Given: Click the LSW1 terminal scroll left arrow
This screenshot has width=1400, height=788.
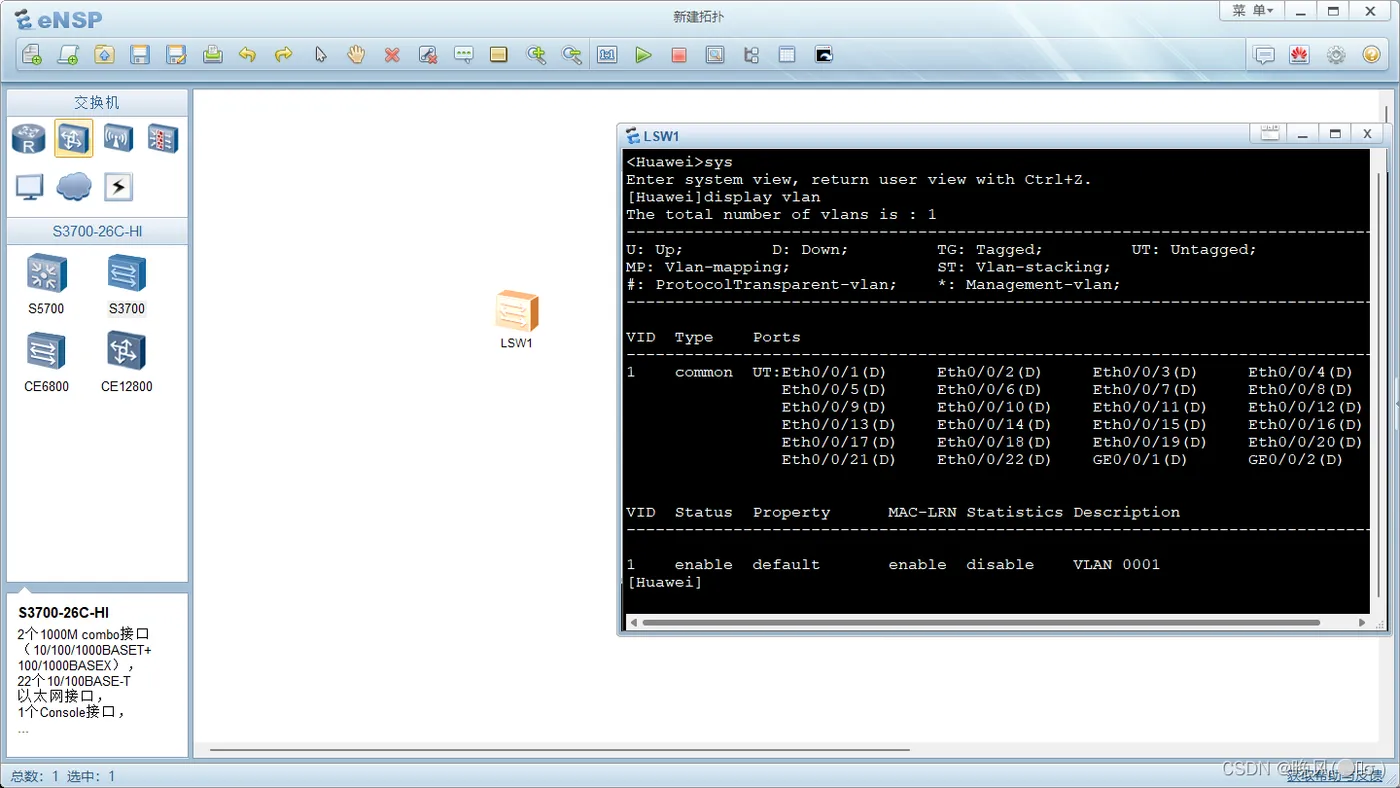Looking at the screenshot, I should click(632, 622).
